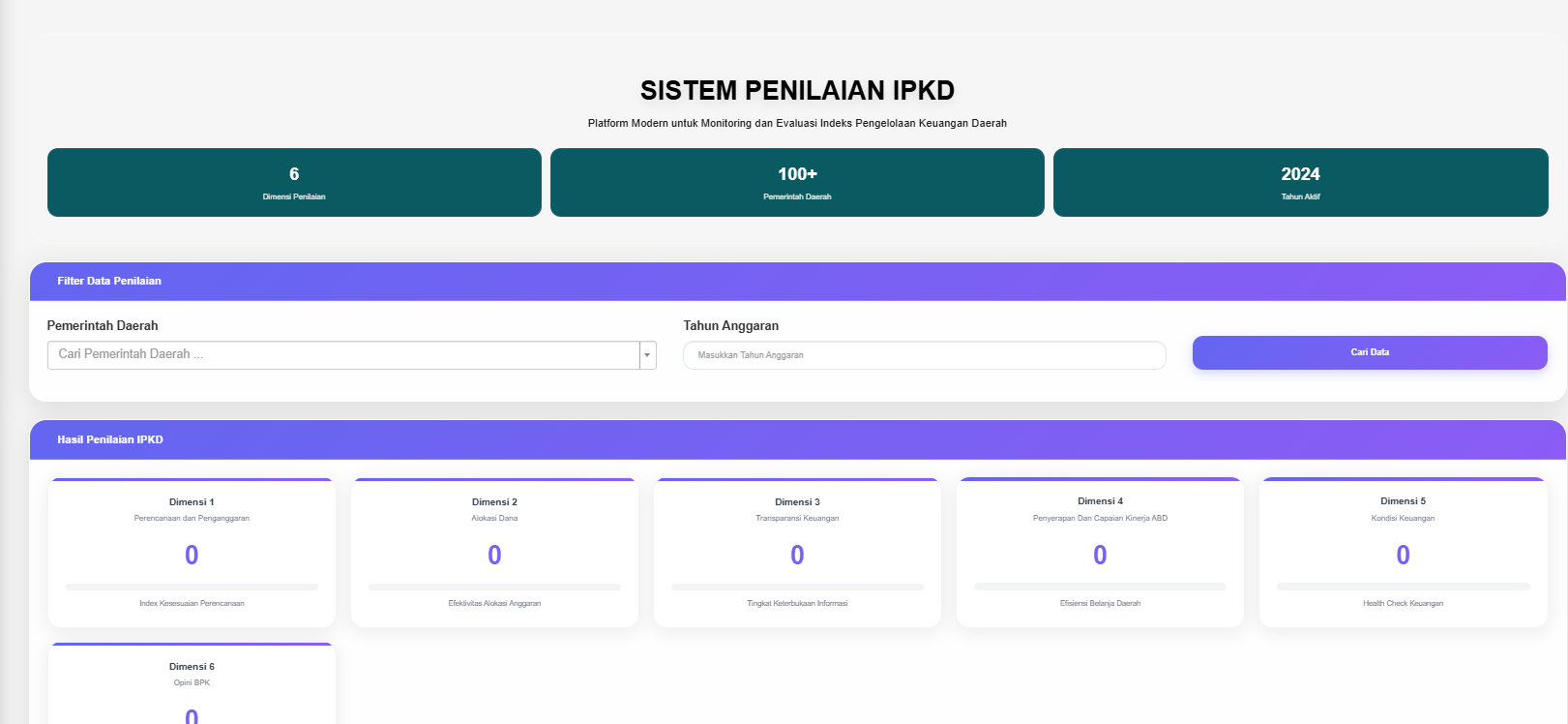The height and width of the screenshot is (724, 1568).
Task: Click the Transparansi Keuangan subtitle
Action: tap(797, 519)
